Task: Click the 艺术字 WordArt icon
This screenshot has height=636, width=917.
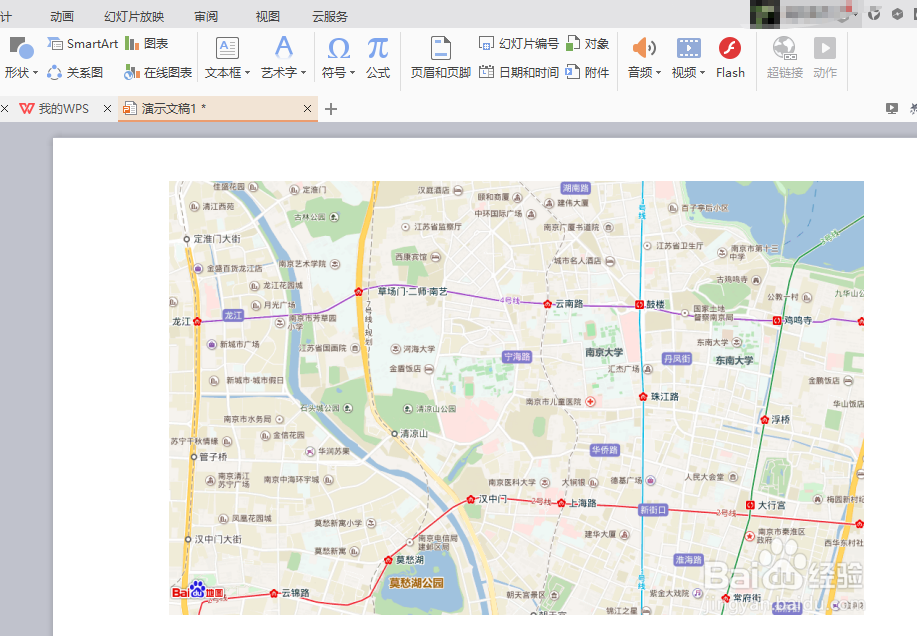Action: point(284,48)
